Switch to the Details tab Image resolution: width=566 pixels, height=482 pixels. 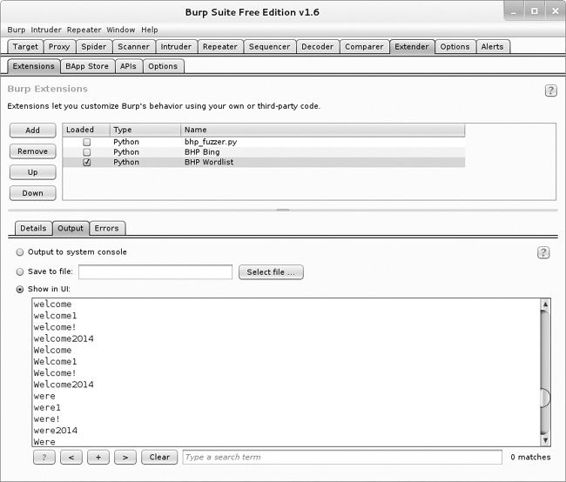click(x=33, y=228)
